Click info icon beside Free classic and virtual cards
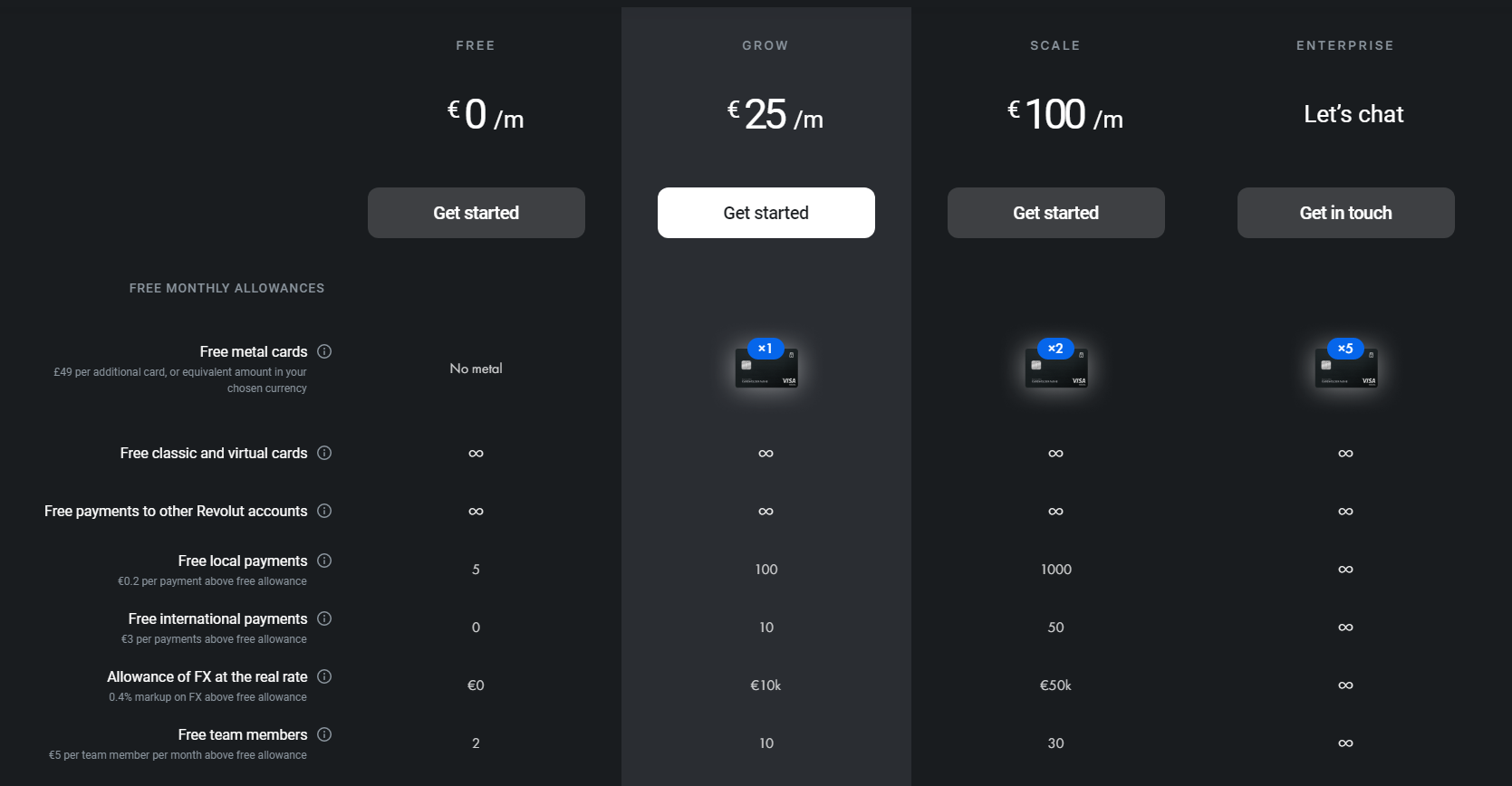This screenshot has height=786, width=1512. tap(324, 453)
